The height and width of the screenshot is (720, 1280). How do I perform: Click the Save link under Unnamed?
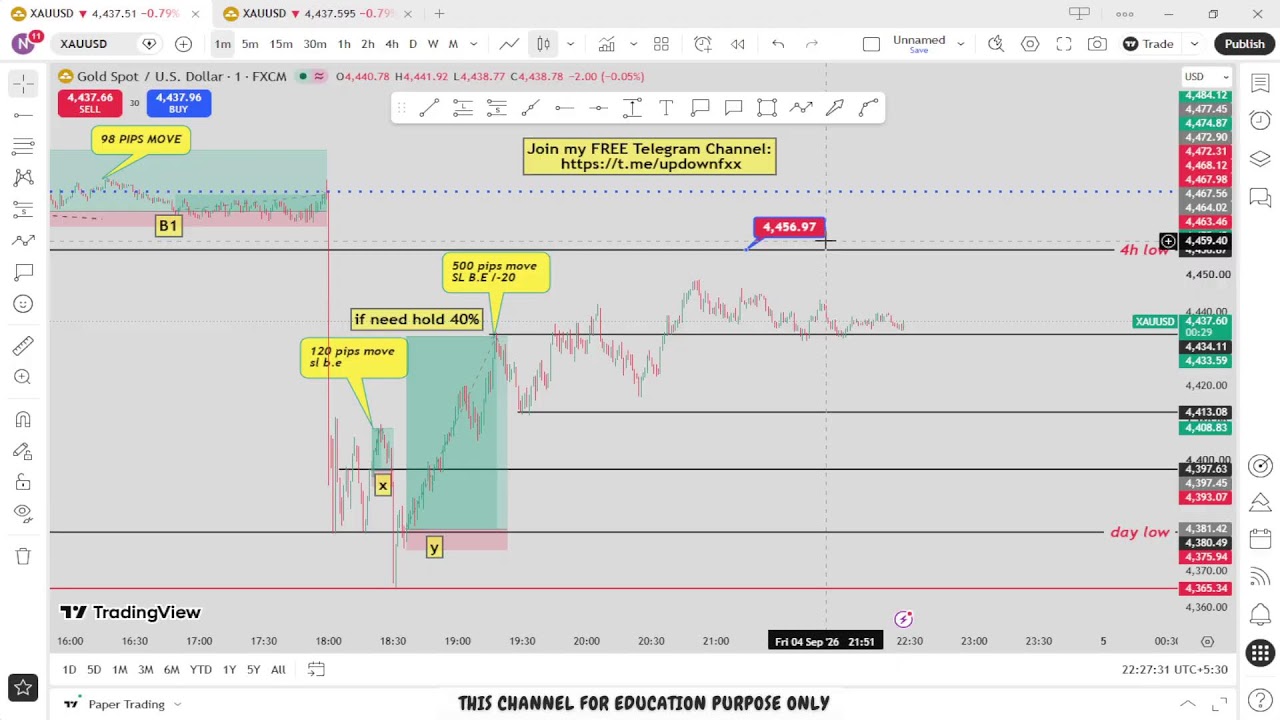click(x=918, y=50)
